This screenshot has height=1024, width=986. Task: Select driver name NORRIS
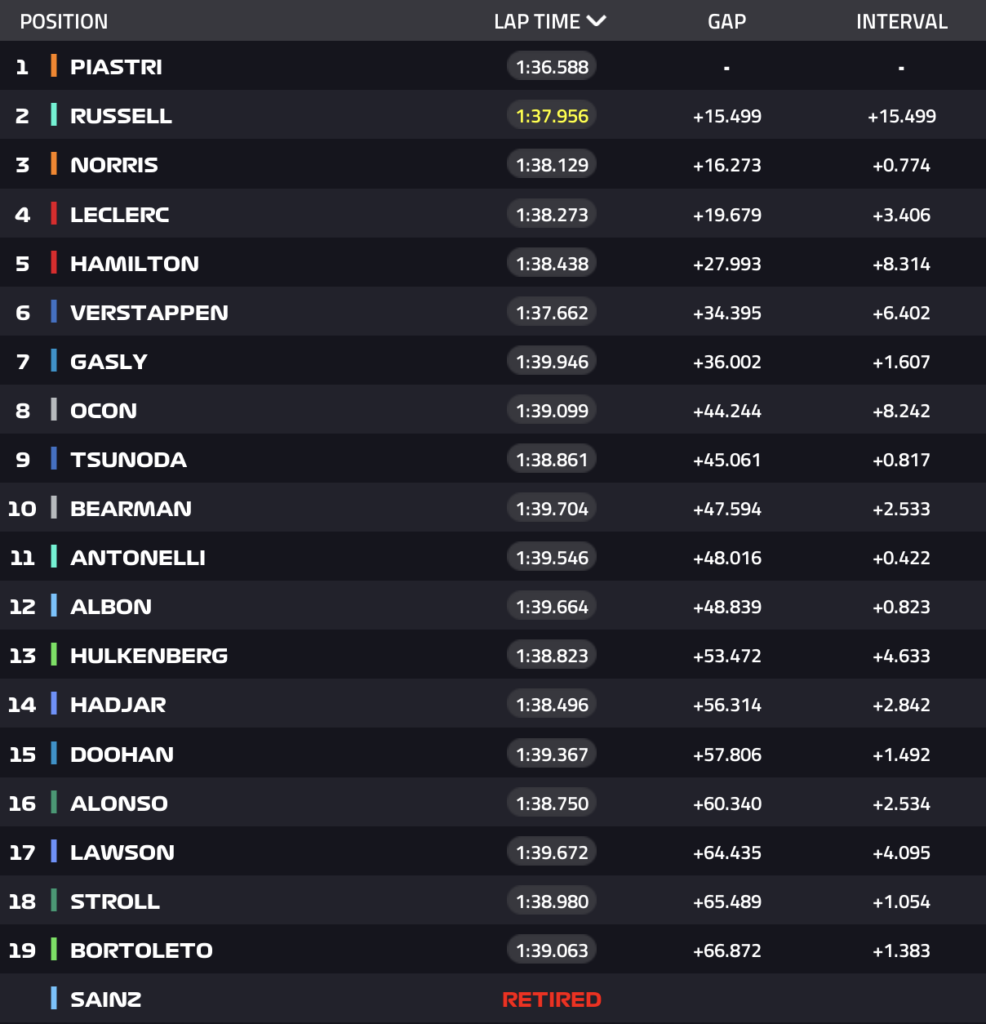coord(114,165)
